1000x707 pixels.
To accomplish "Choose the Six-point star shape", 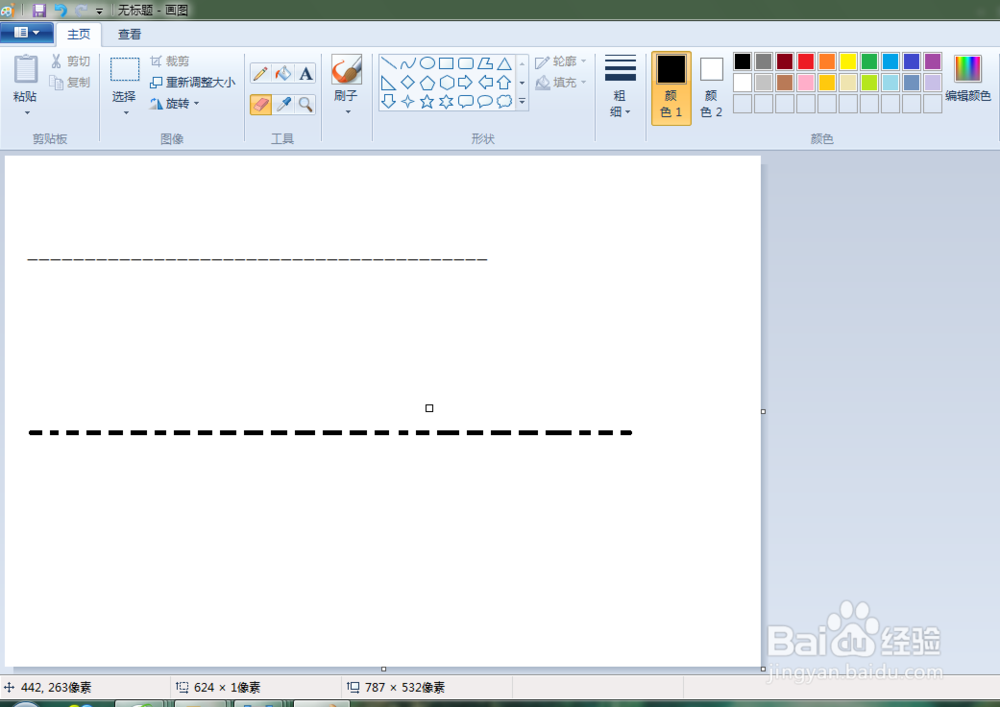I will (x=446, y=101).
